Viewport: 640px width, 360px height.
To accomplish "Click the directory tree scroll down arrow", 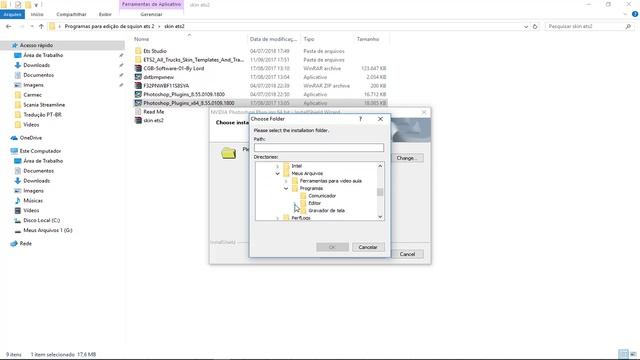I will pyautogui.click(x=380, y=217).
